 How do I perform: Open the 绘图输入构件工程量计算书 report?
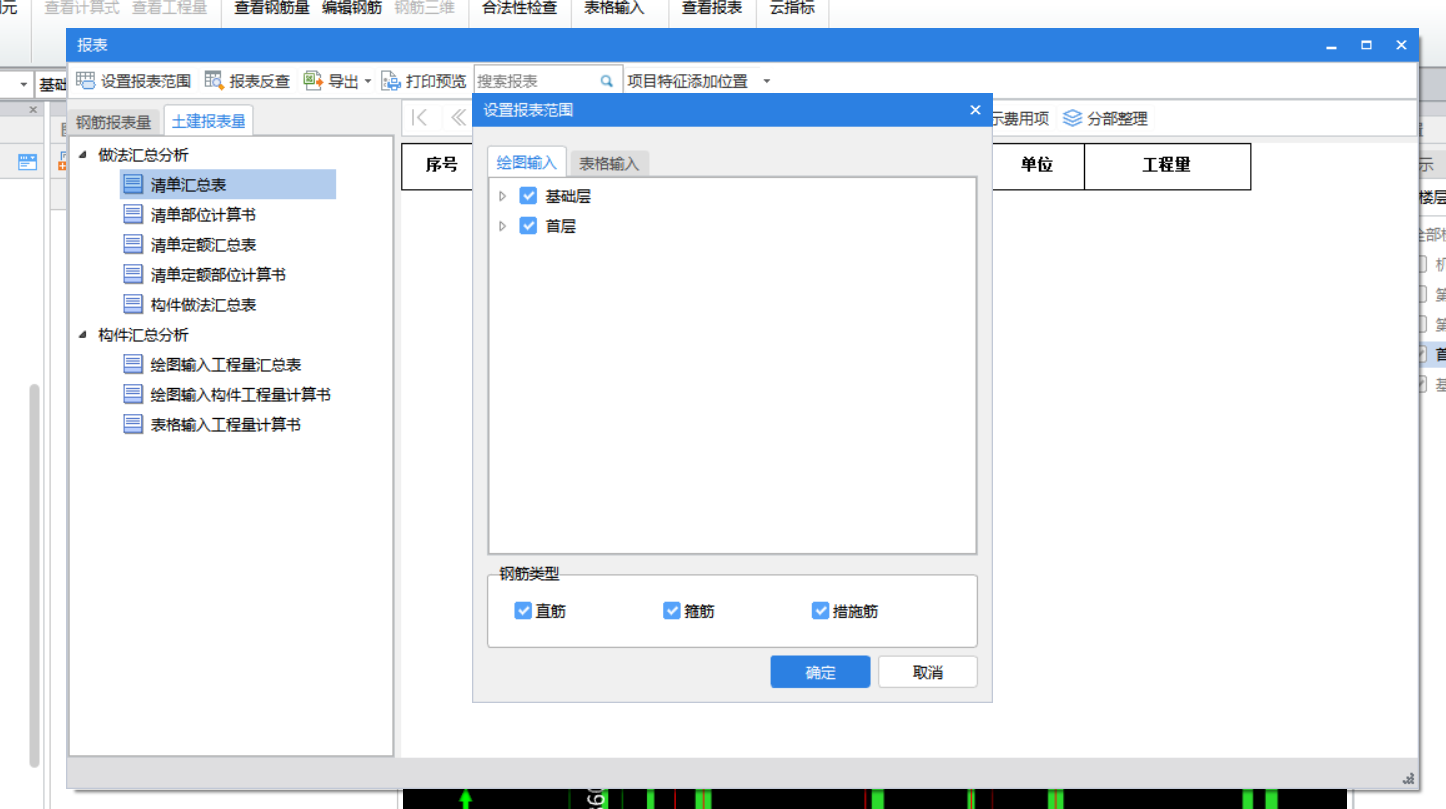pos(240,395)
